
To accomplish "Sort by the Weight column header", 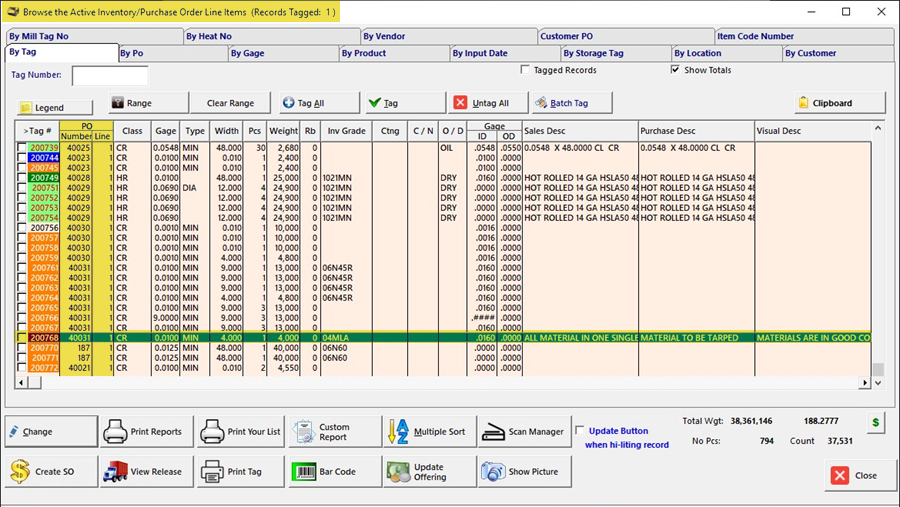I will 284,131.
